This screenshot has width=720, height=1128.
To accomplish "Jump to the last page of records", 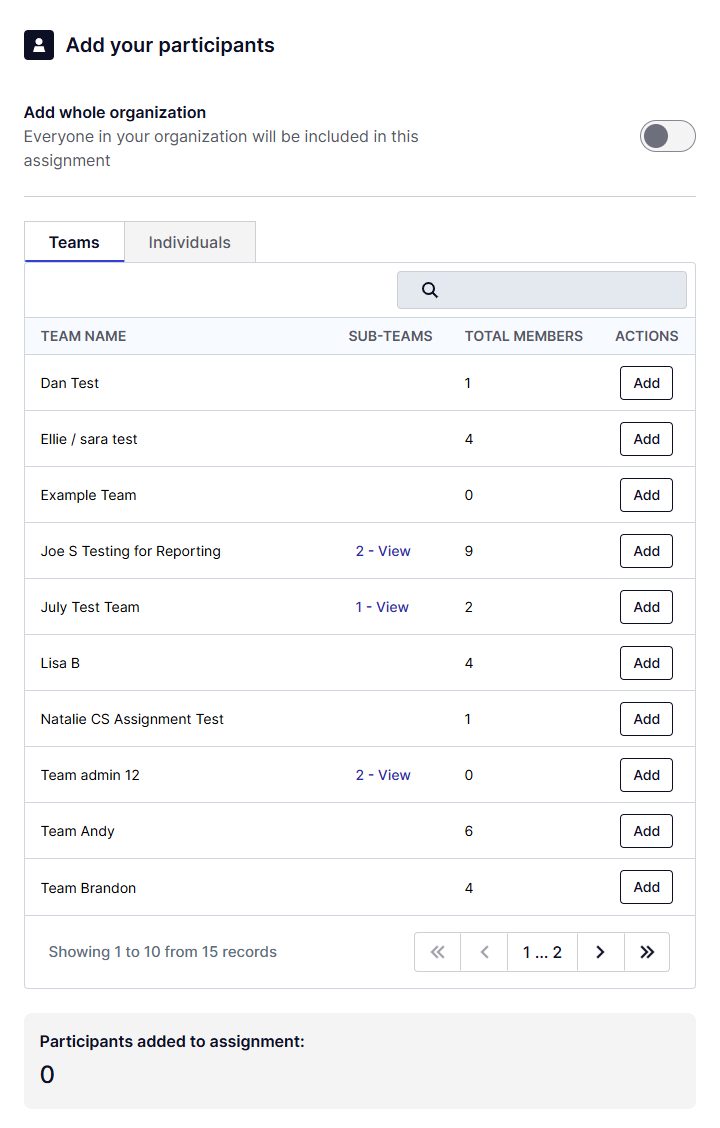I will click(647, 952).
